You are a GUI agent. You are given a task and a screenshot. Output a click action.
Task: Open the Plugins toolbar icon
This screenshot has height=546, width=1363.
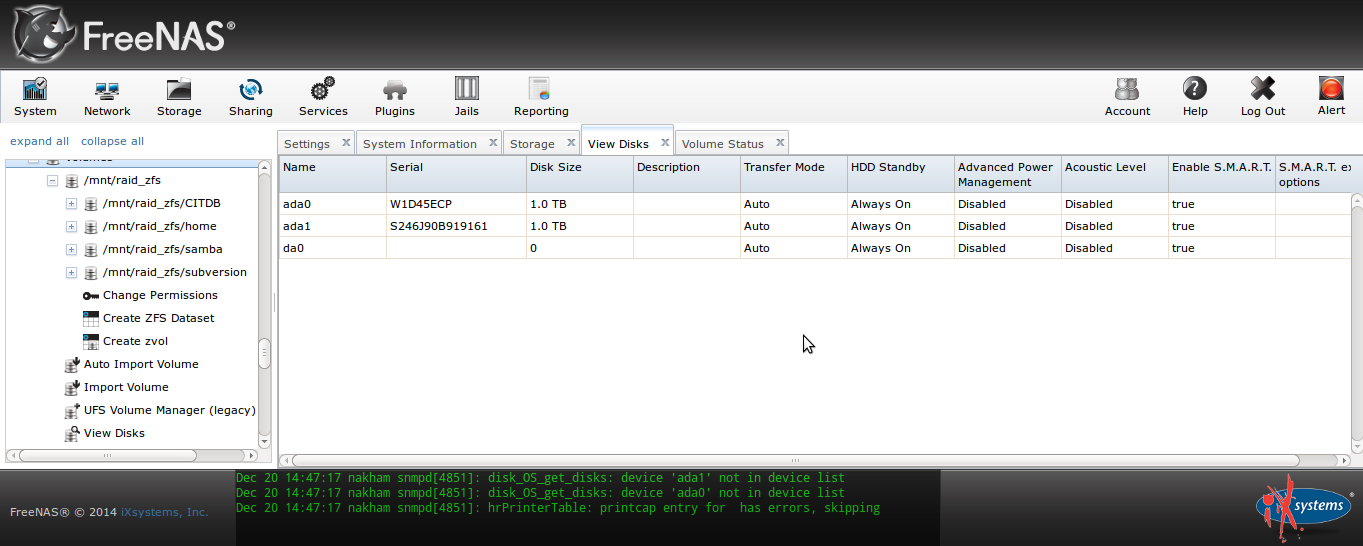[395, 89]
